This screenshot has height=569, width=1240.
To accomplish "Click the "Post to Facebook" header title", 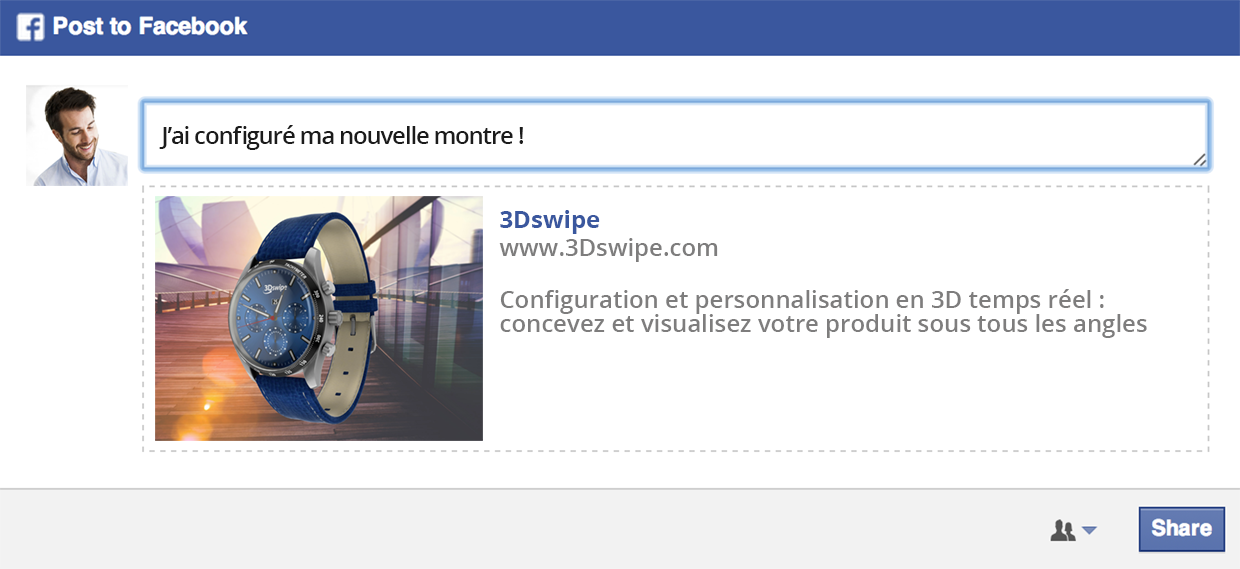I will pos(150,27).
